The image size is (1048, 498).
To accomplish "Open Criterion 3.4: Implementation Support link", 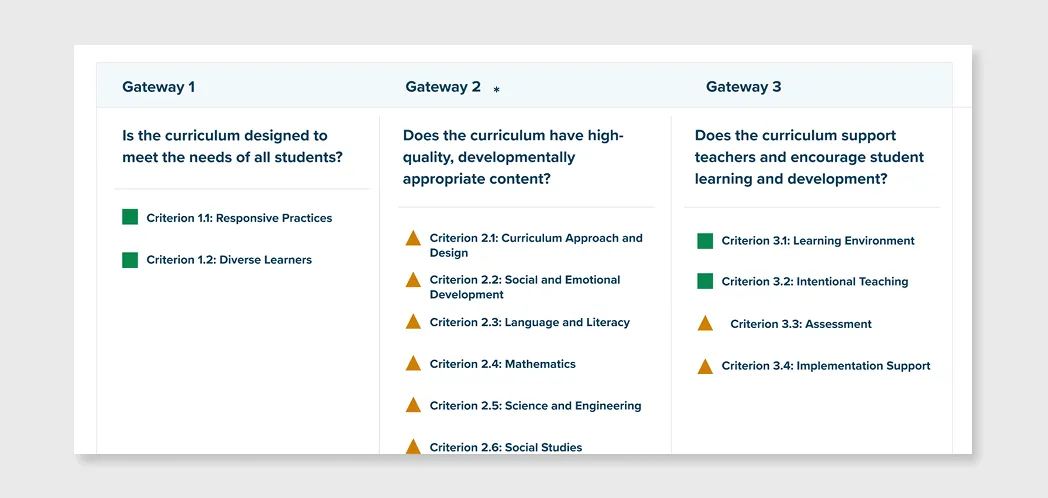I will 826,366.
